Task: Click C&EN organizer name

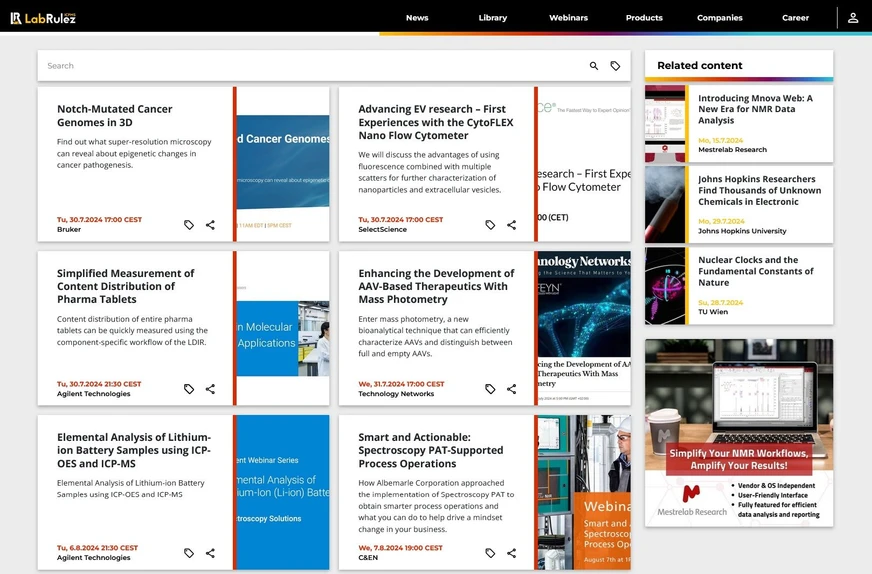Action: tap(368, 557)
